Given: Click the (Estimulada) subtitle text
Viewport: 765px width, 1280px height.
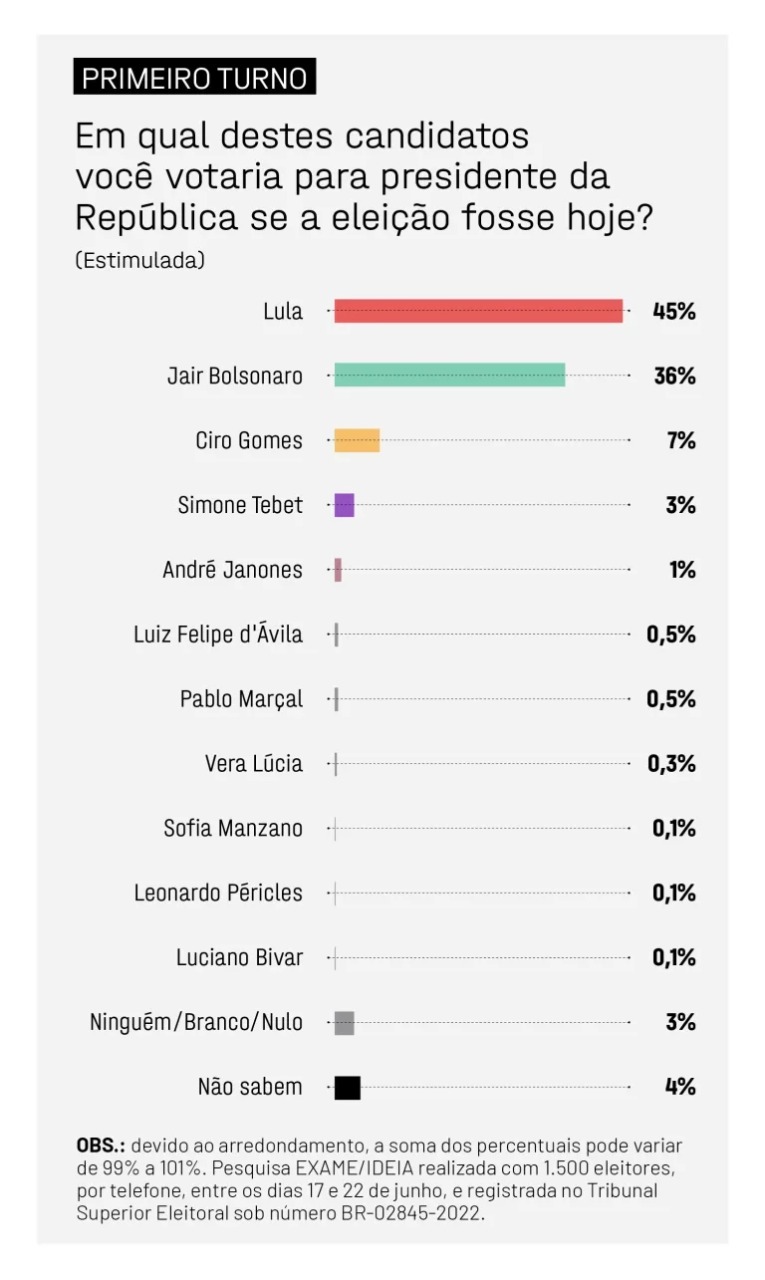Looking at the screenshot, I should pos(140,261).
